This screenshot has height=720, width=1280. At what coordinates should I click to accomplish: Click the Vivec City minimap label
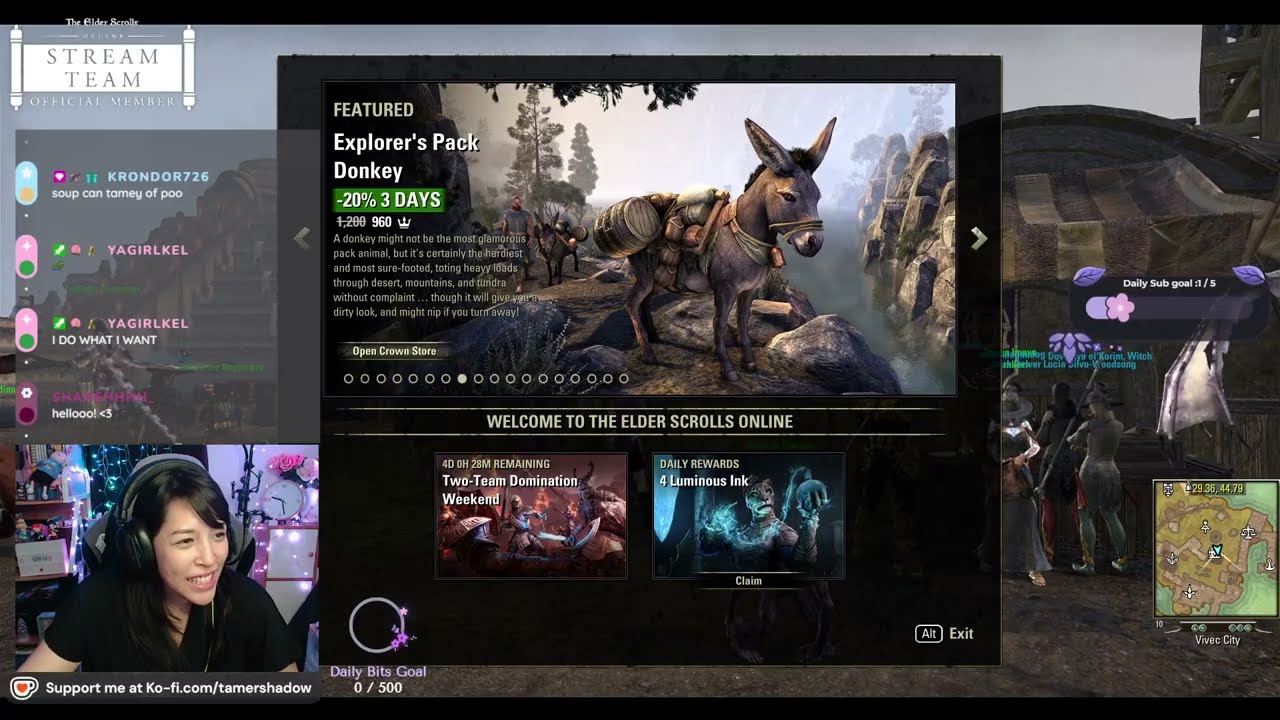pos(1217,640)
